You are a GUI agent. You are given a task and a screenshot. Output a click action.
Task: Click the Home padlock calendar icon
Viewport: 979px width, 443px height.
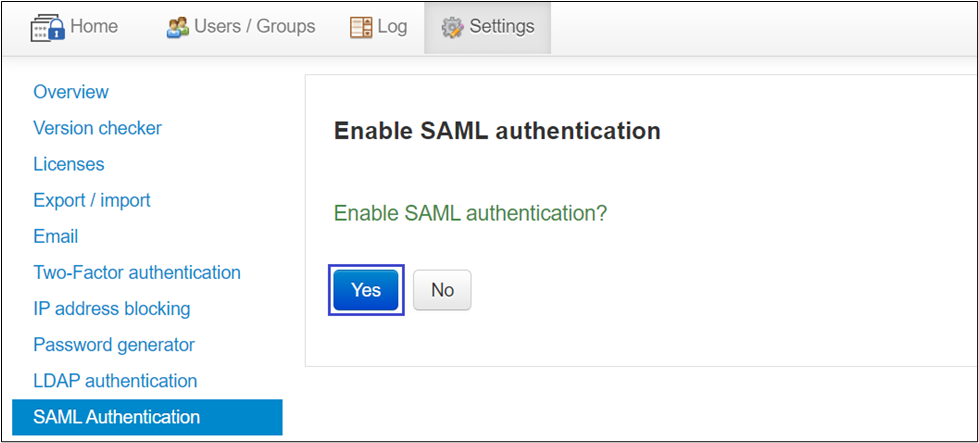pos(47,28)
